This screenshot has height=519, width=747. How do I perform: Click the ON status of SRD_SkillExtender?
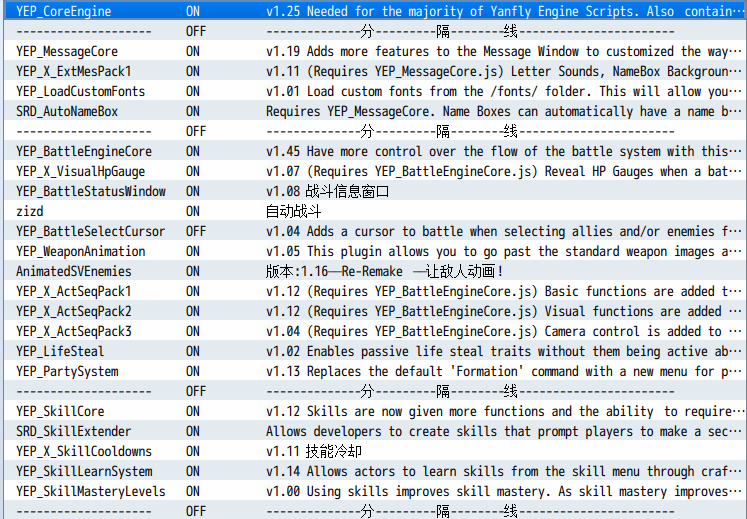point(193,431)
